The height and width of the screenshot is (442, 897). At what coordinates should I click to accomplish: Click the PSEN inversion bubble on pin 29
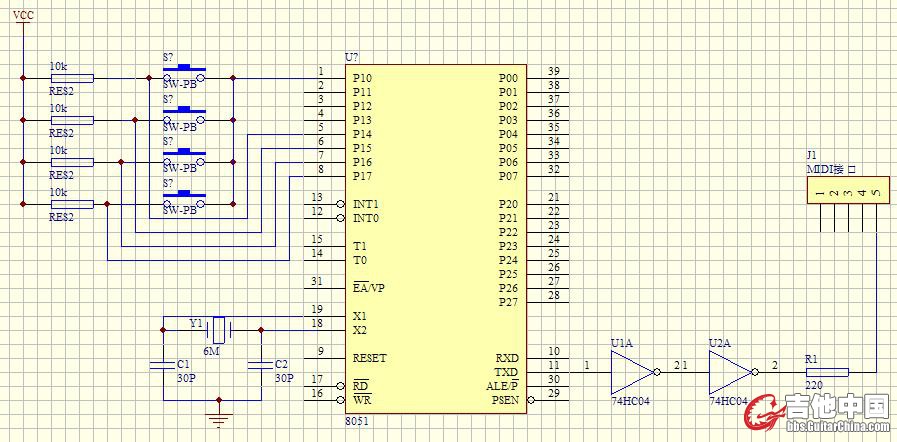pyautogui.click(x=530, y=400)
